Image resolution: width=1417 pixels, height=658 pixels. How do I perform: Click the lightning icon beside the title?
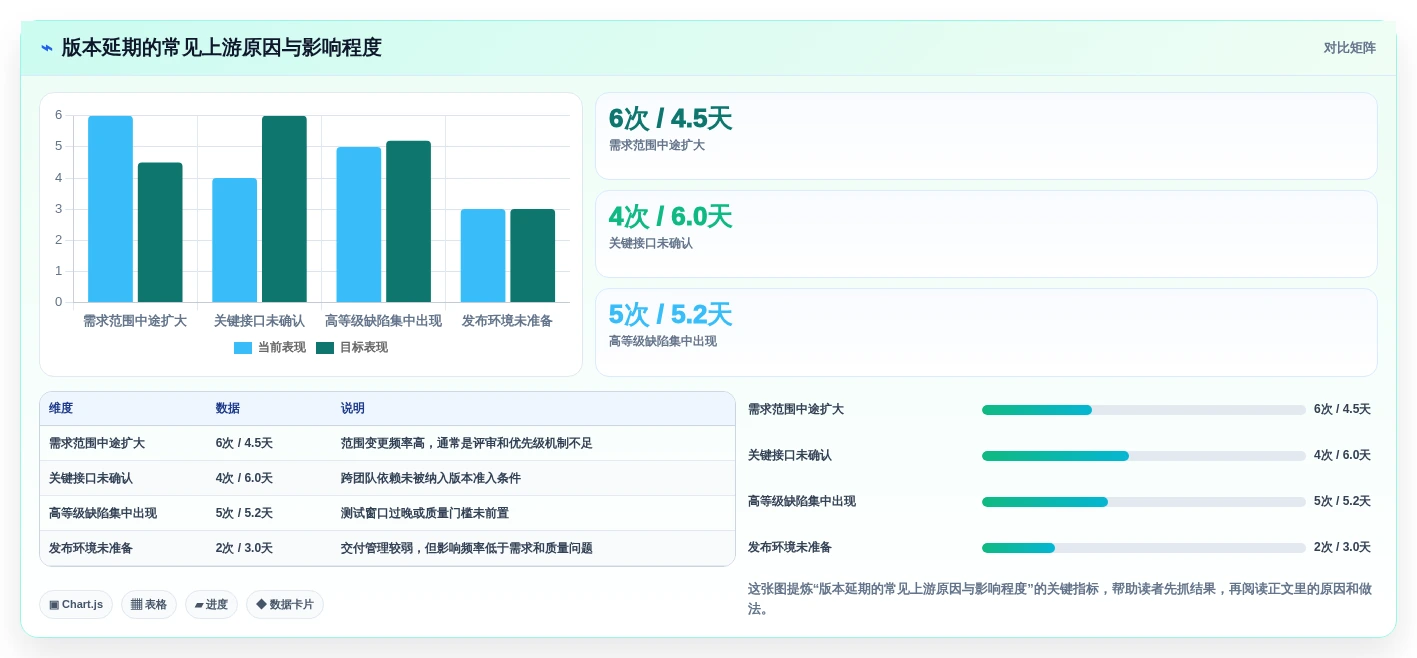click(47, 48)
